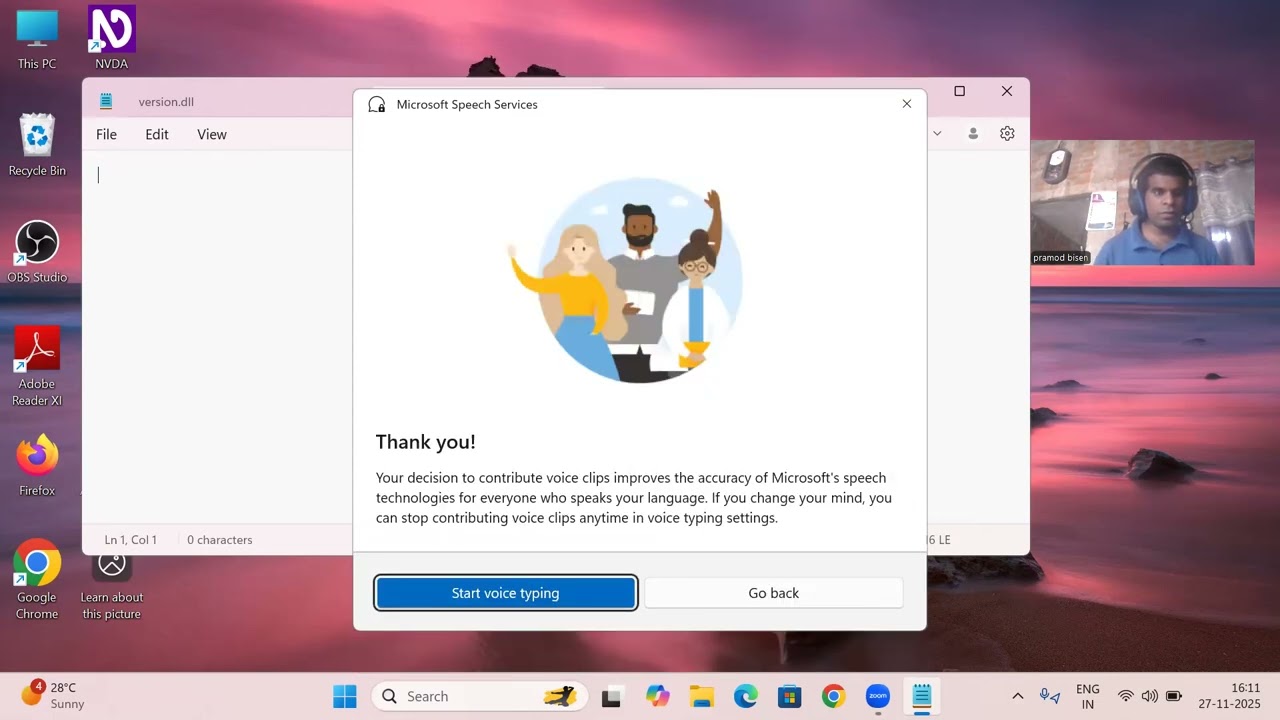
Task: Click the Notepad account profile icon
Action: pyautogui.click(x=973, y=133)
